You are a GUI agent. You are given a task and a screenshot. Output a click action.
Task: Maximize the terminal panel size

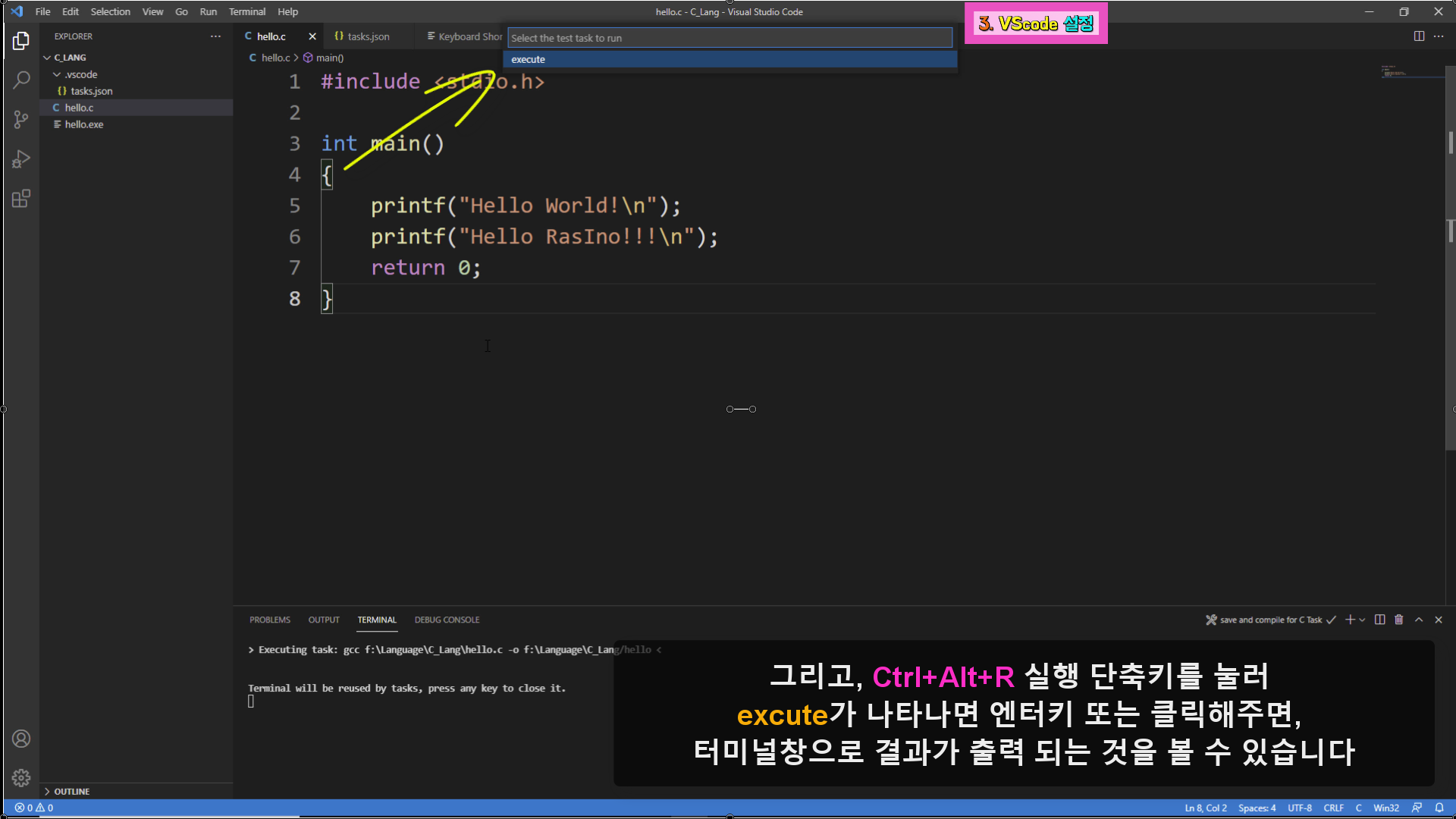point(1419,620)
